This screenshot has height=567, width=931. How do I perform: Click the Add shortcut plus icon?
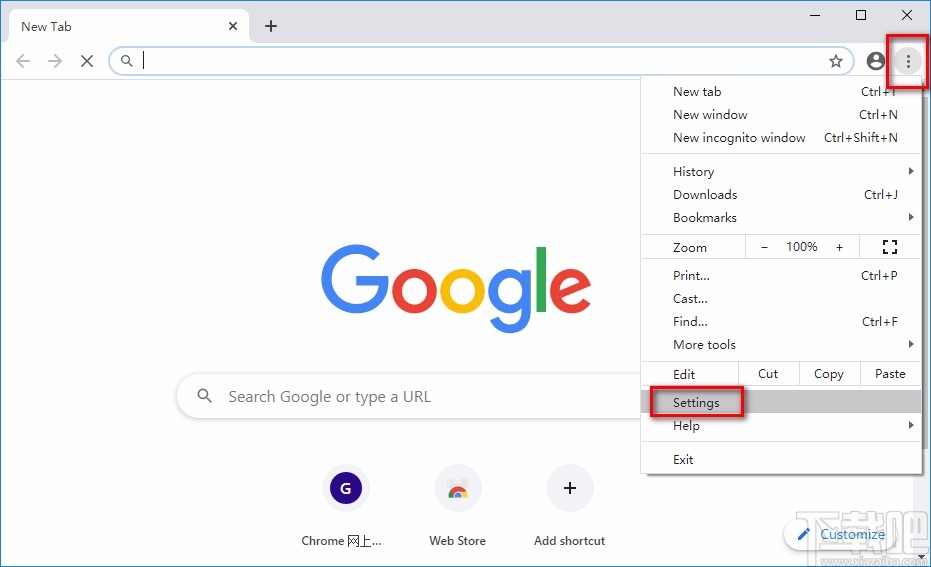[x=569, y=488]
